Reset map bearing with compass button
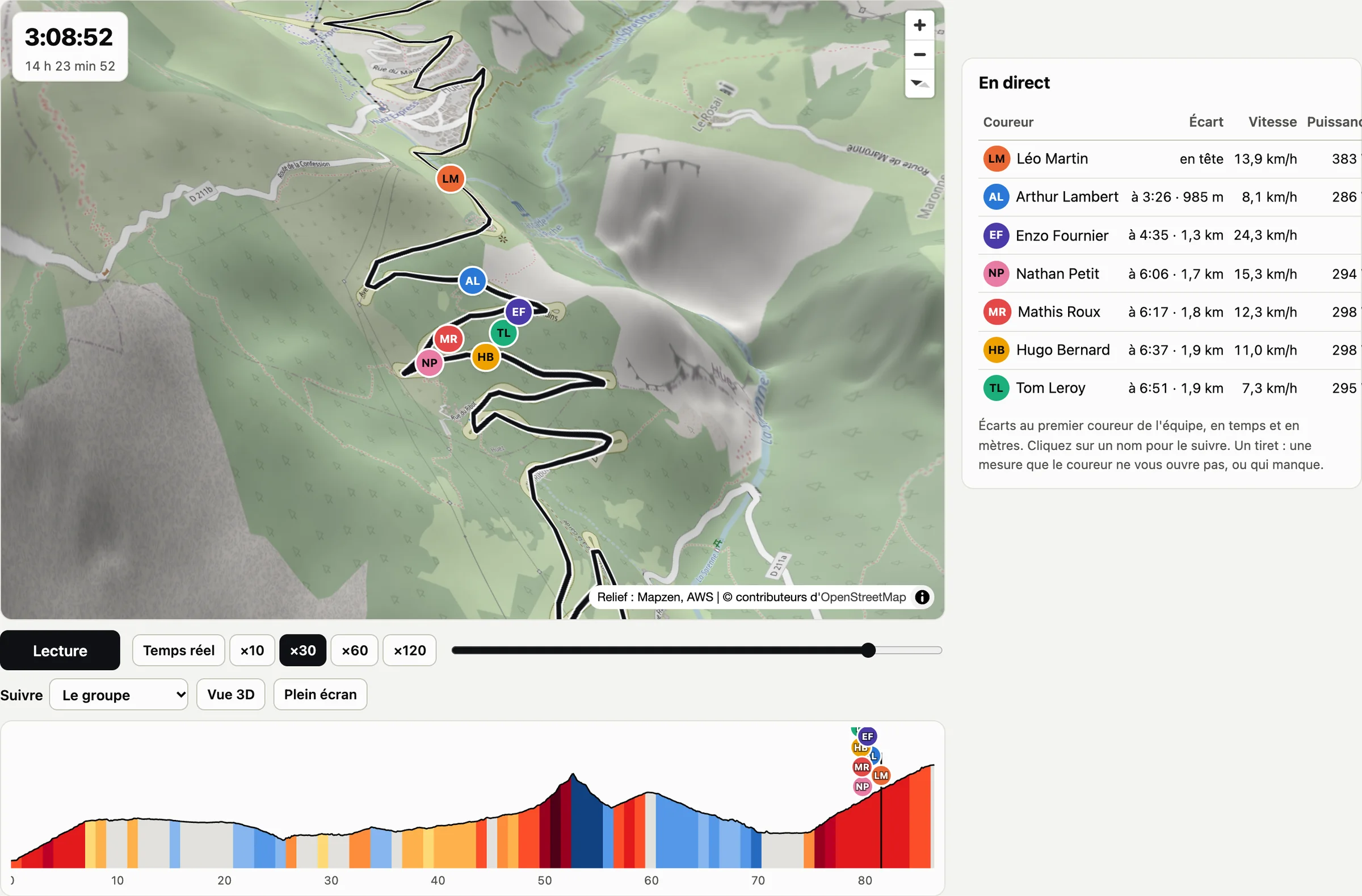The height and width of the screenshot is (896, 1362). pos(919,83)
